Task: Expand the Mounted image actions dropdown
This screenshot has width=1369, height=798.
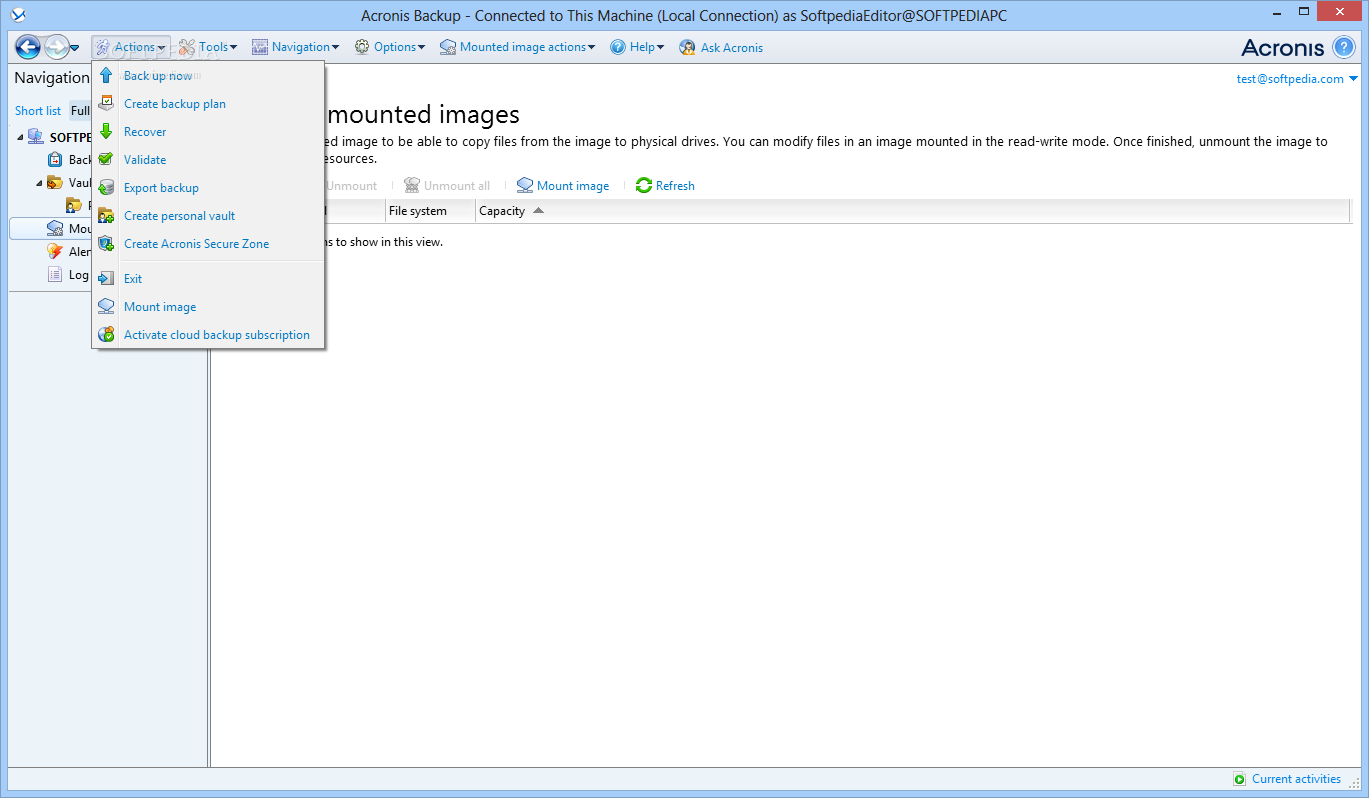Action: [x=518, y=47]
